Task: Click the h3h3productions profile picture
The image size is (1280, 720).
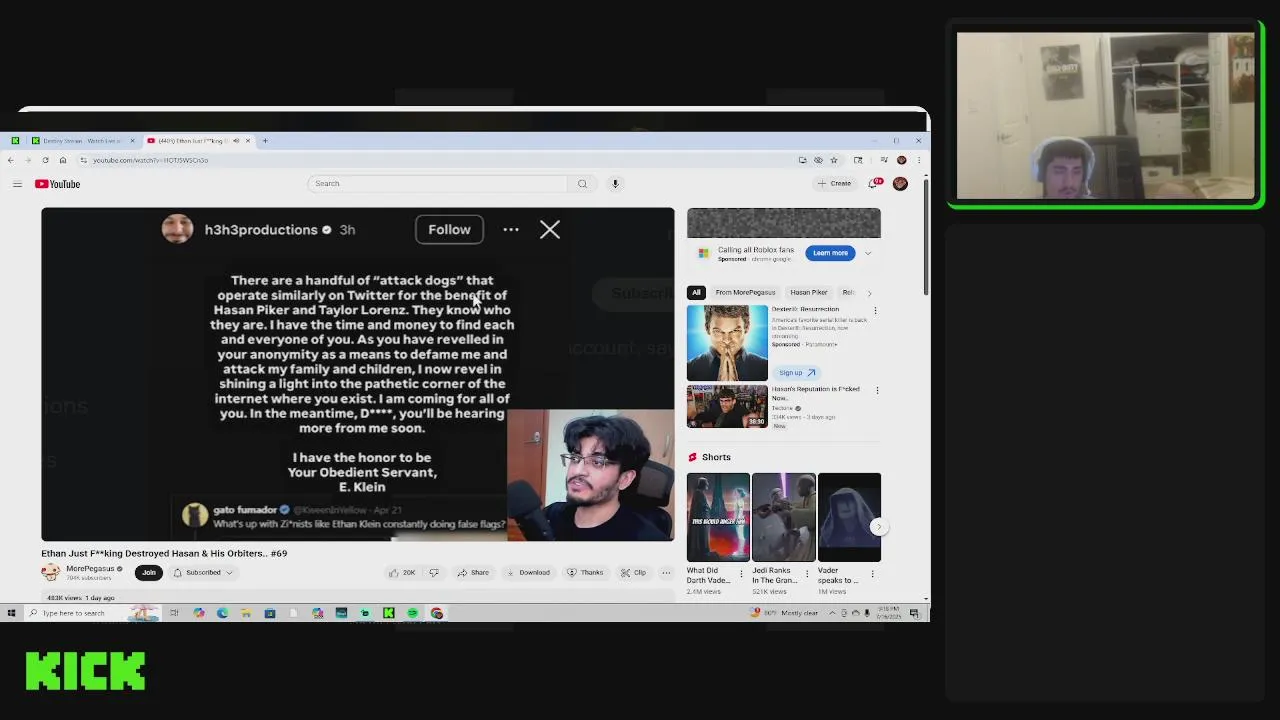Action: click(x=177, y=228)
